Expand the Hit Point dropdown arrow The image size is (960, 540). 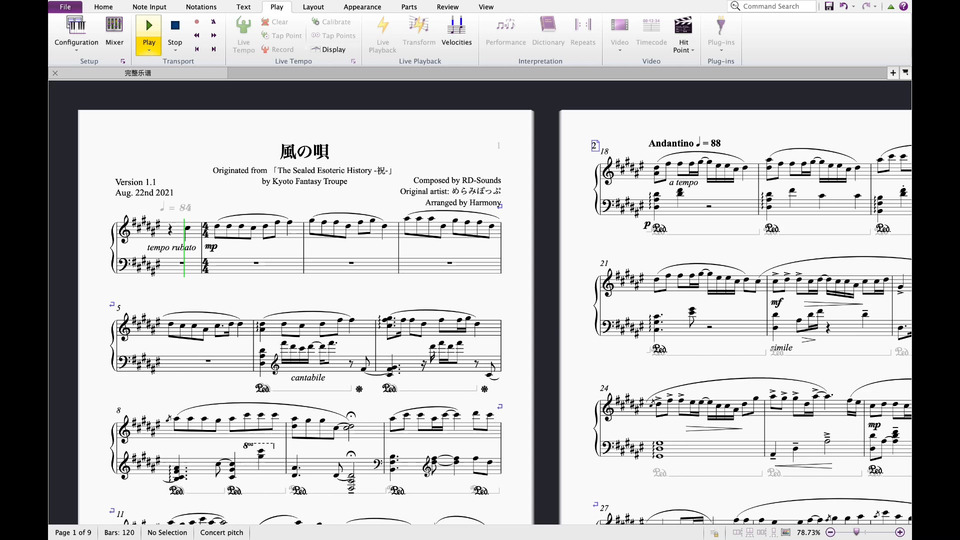692,51
